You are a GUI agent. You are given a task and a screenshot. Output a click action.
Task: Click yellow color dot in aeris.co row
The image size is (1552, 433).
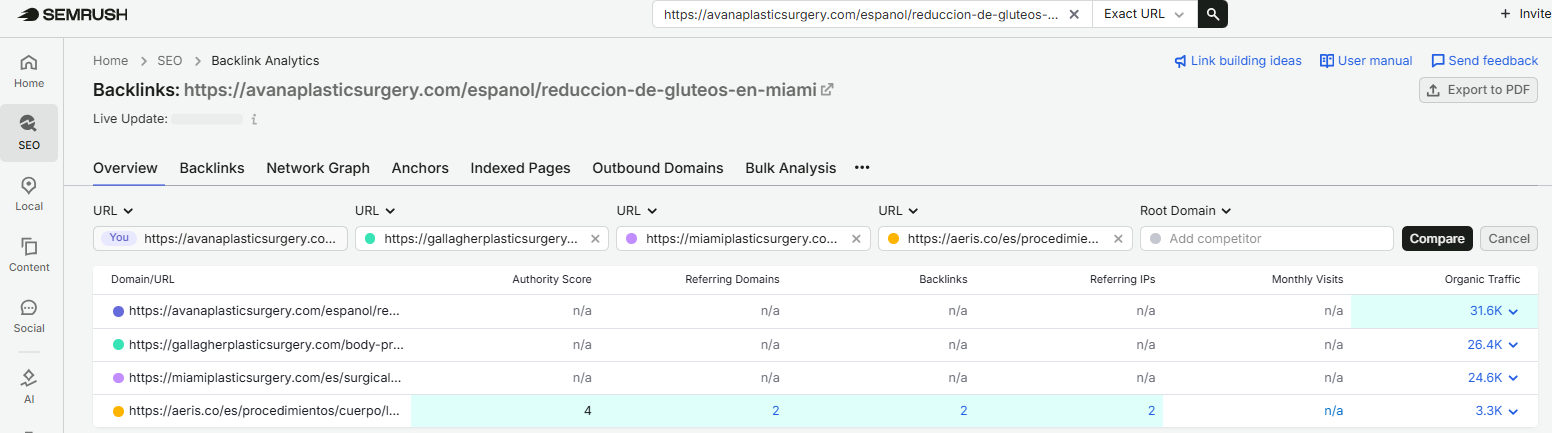click(118, 411)
